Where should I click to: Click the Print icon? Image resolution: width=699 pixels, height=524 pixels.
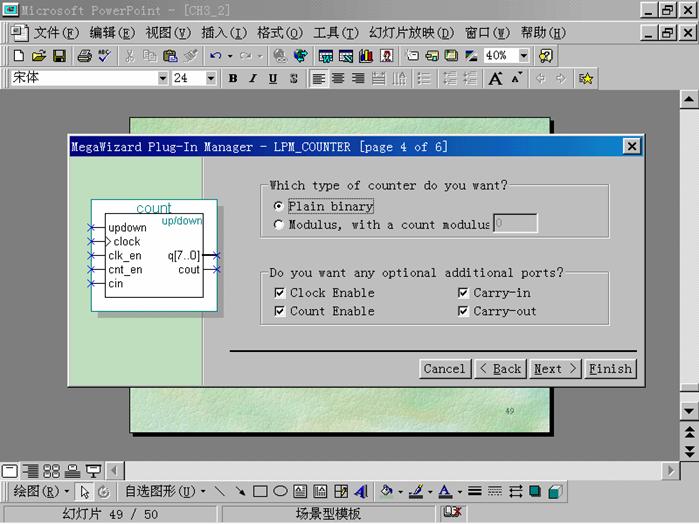click(84, 56)
